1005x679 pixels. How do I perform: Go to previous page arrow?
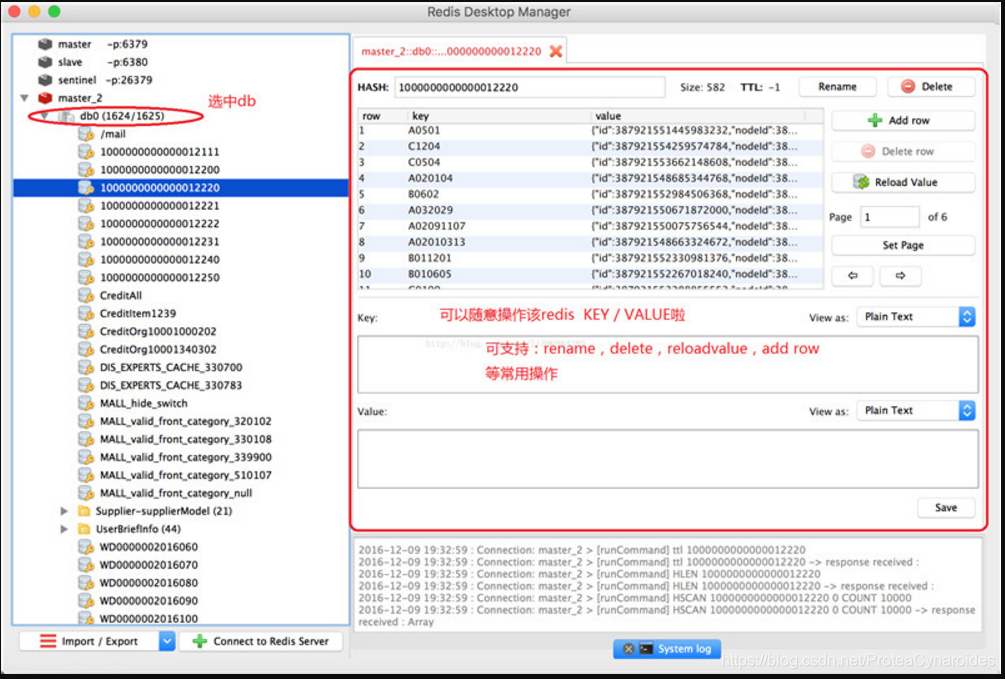click(x=852, y=276)
